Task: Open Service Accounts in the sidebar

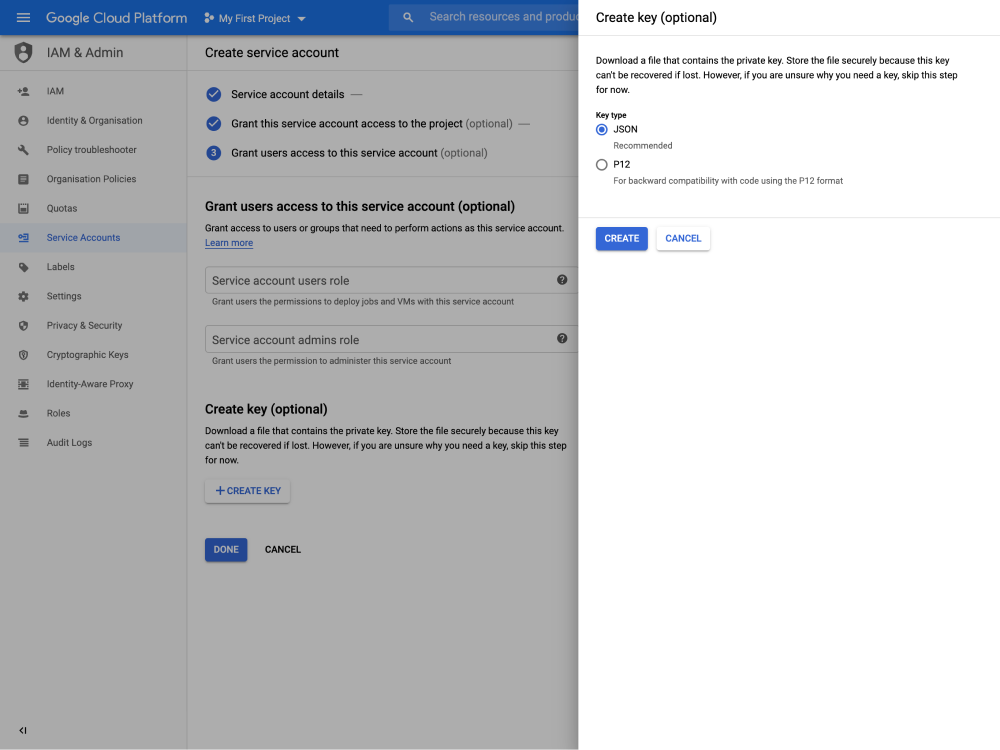Action: tap(83, 238)
